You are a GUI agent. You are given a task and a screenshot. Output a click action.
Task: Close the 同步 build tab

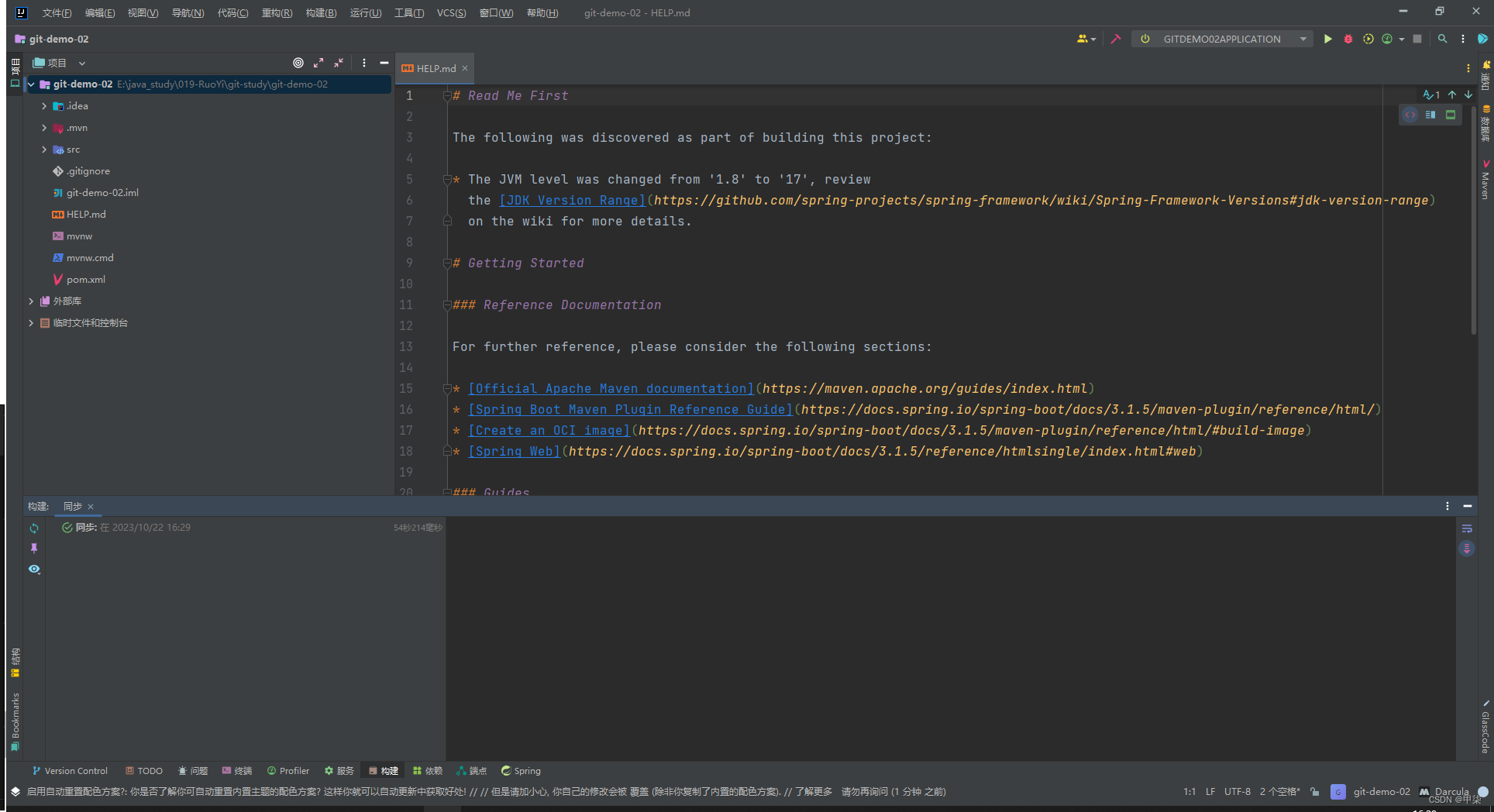click(x=91, y=507)
